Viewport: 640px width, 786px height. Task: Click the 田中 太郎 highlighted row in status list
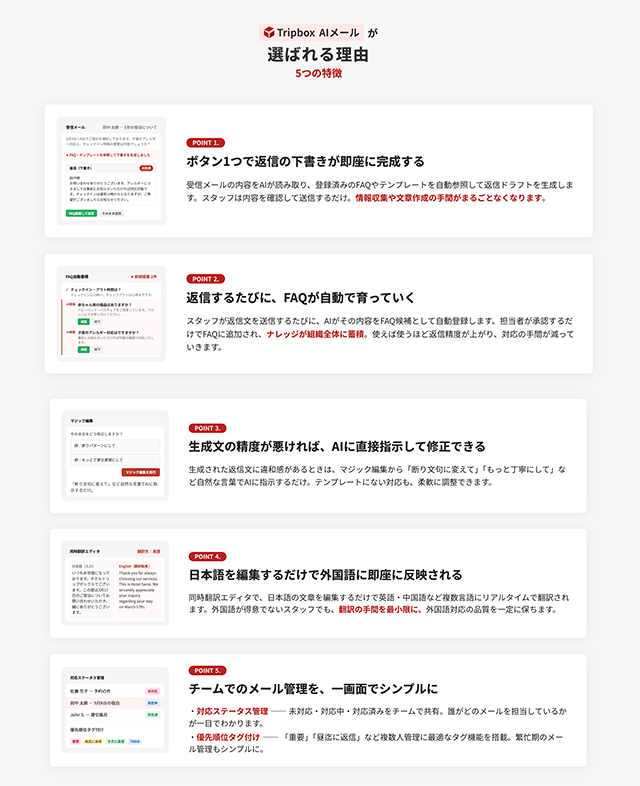(115, 703)
